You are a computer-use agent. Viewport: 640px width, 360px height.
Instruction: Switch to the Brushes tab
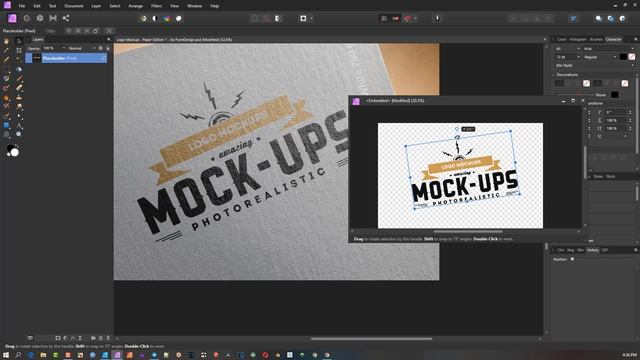tap(596, 40)
